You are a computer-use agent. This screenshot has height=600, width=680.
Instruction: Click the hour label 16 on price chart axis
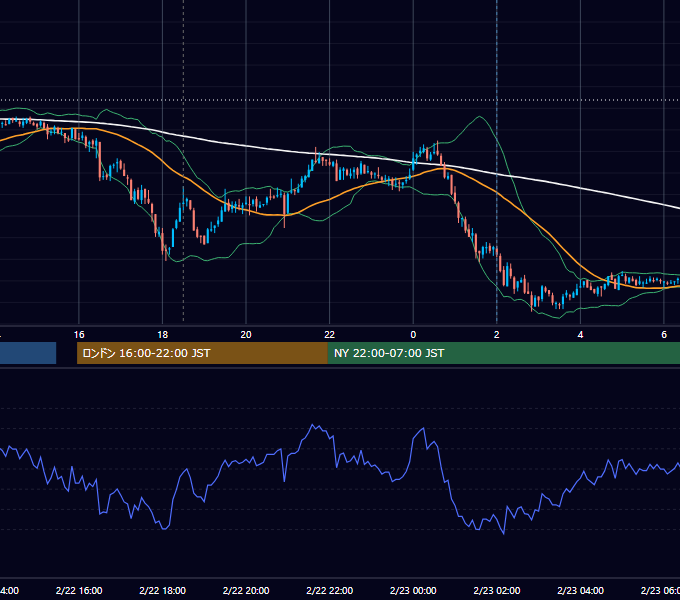tap(79, 335)
